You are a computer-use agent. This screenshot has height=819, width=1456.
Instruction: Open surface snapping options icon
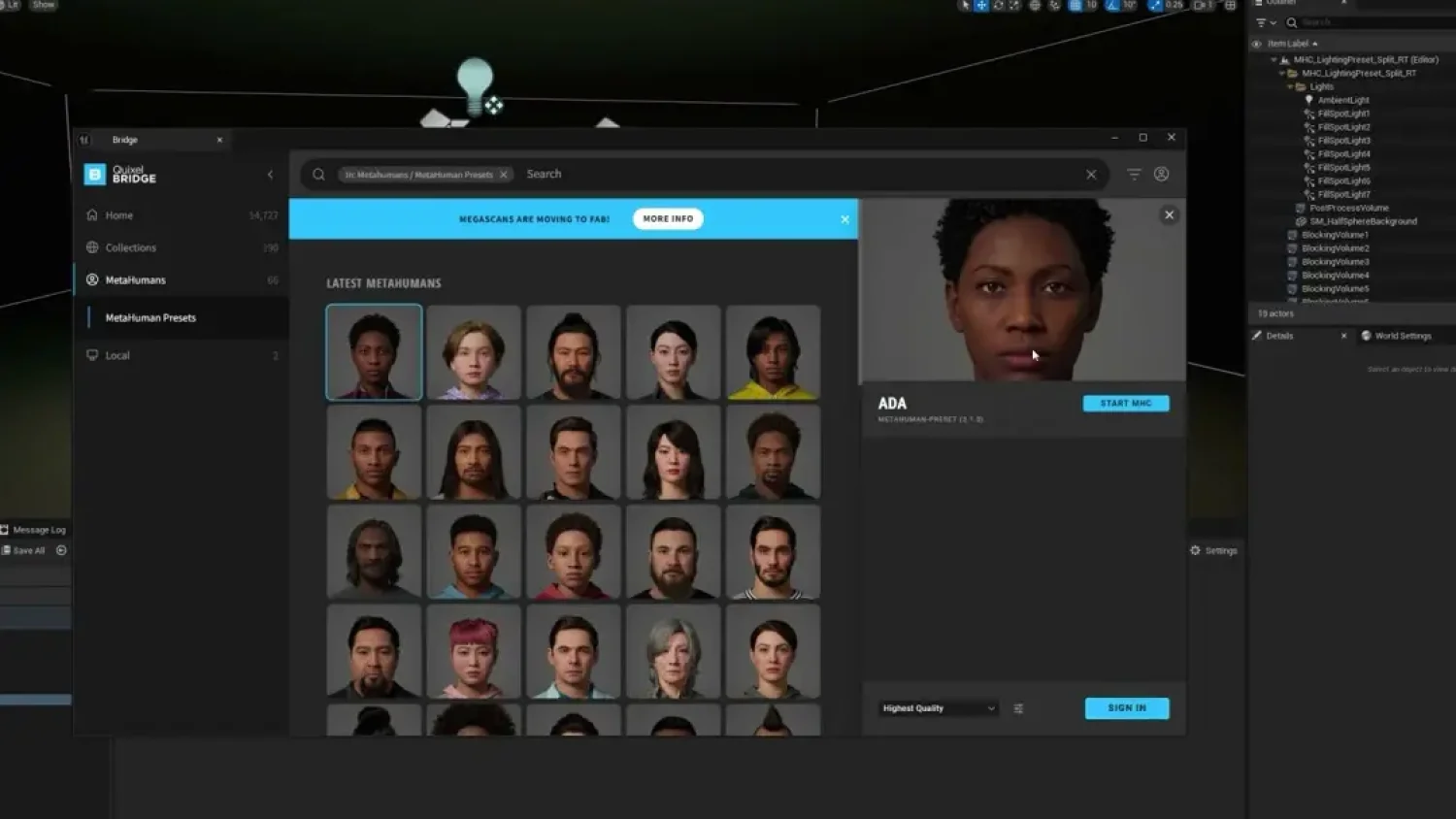[1054, 5]
